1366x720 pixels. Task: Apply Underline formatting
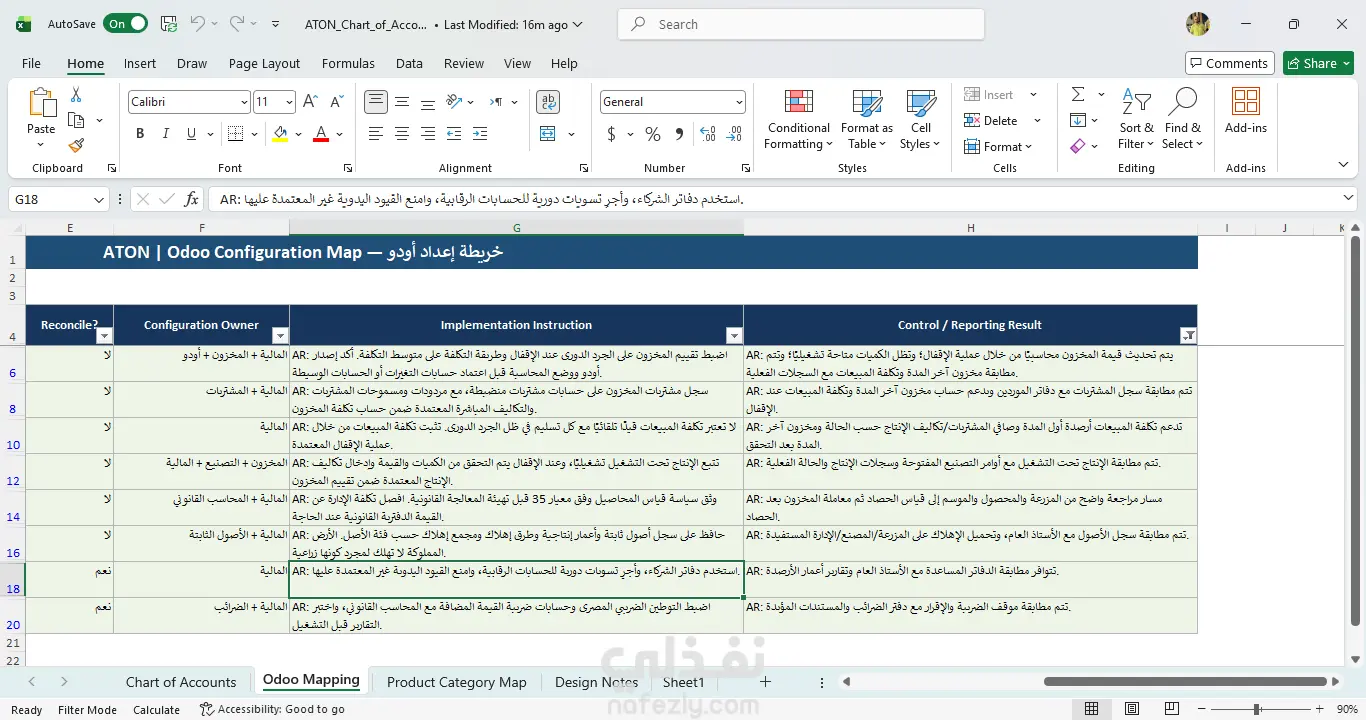[x=190, y=133]
